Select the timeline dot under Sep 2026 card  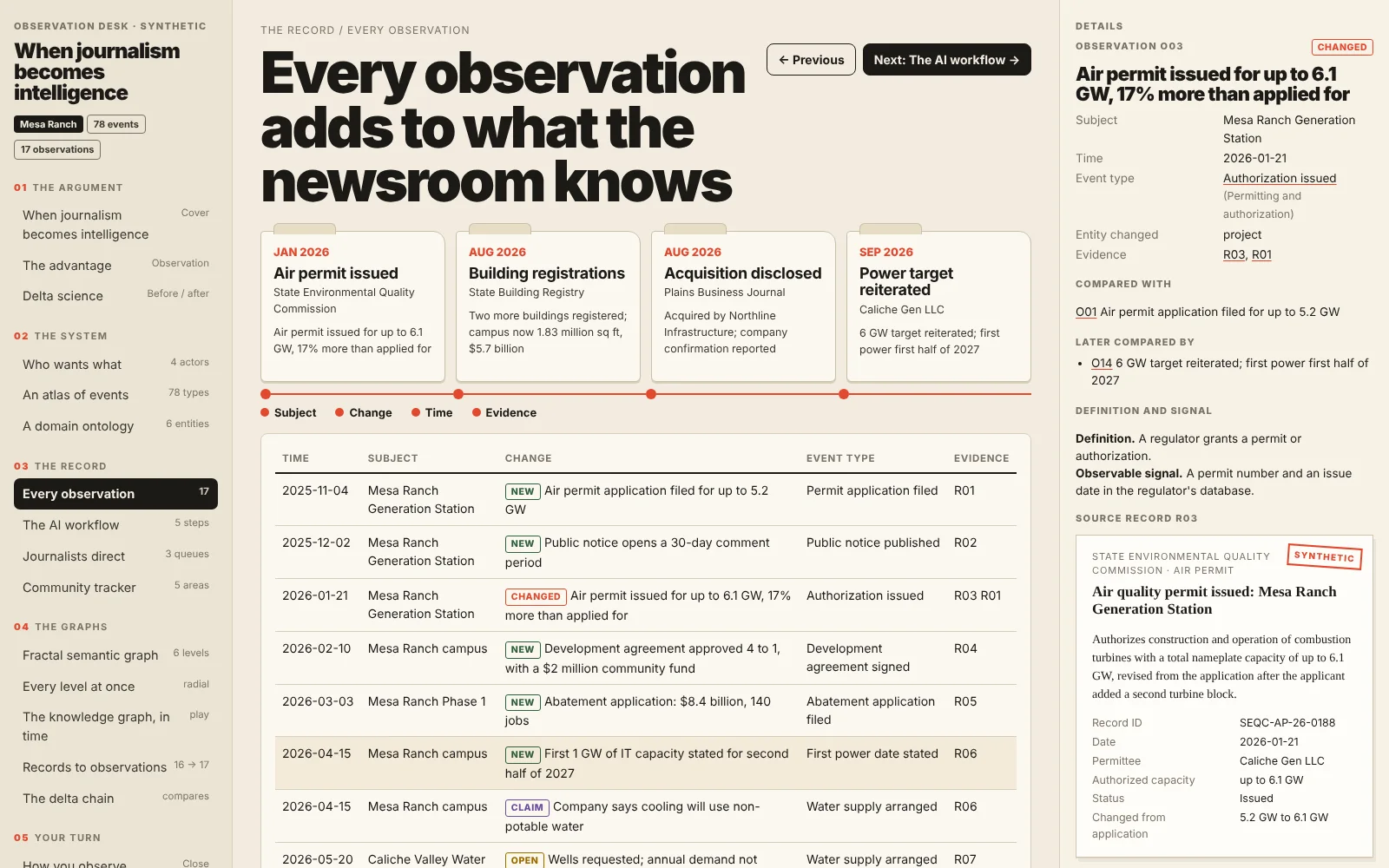tap(844, 394)
